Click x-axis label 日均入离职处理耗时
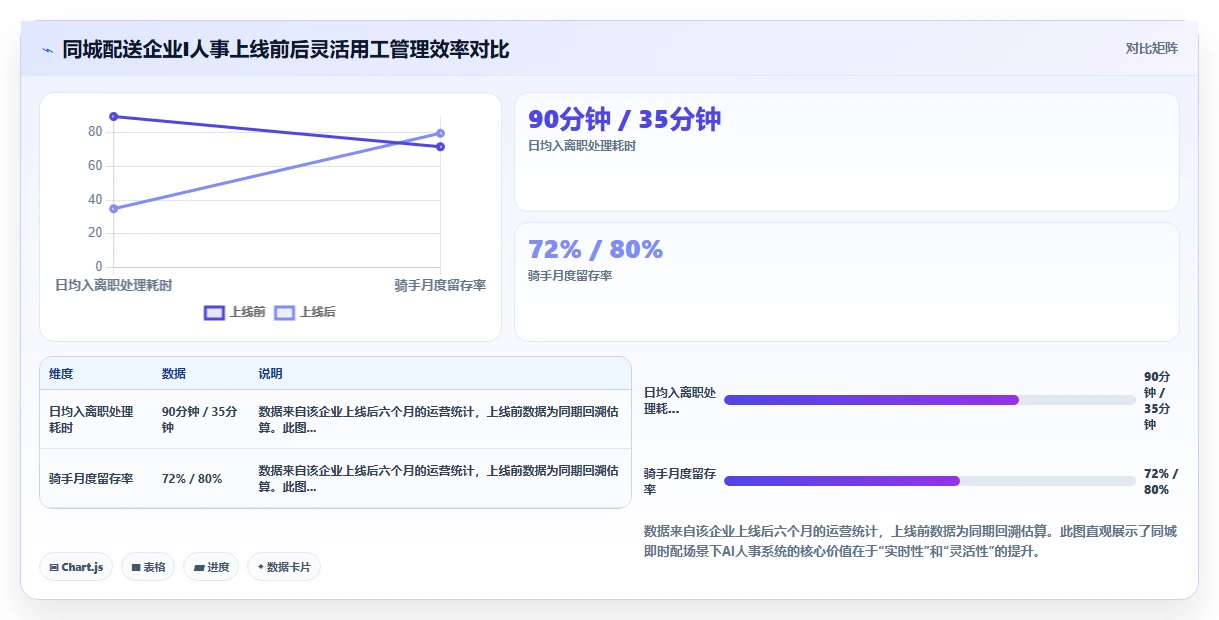1219x620 pixels. [x=113, y=285]
